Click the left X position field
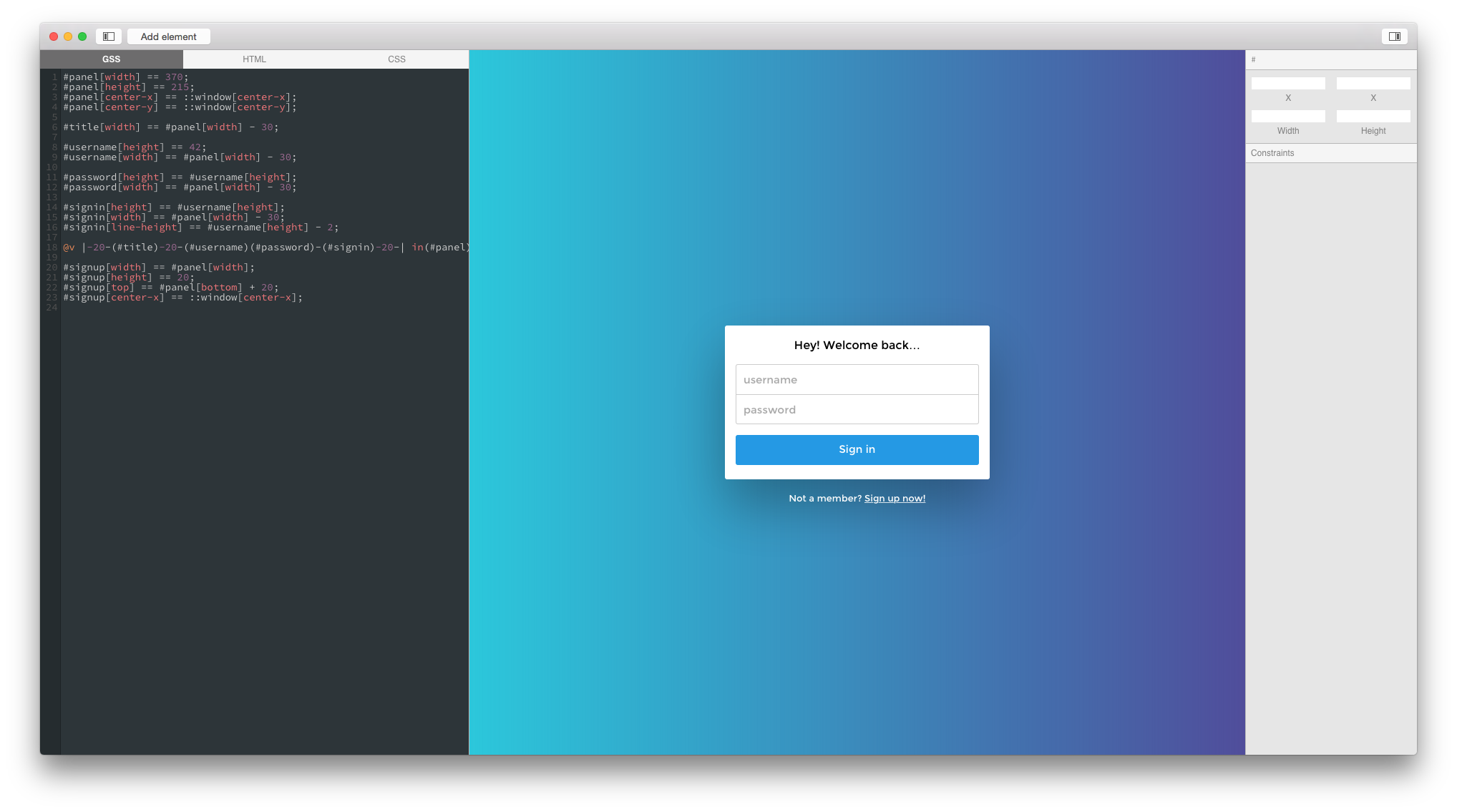This screenshot has width=1457, height=812. pyautogui.click(x=1288, y=84)
